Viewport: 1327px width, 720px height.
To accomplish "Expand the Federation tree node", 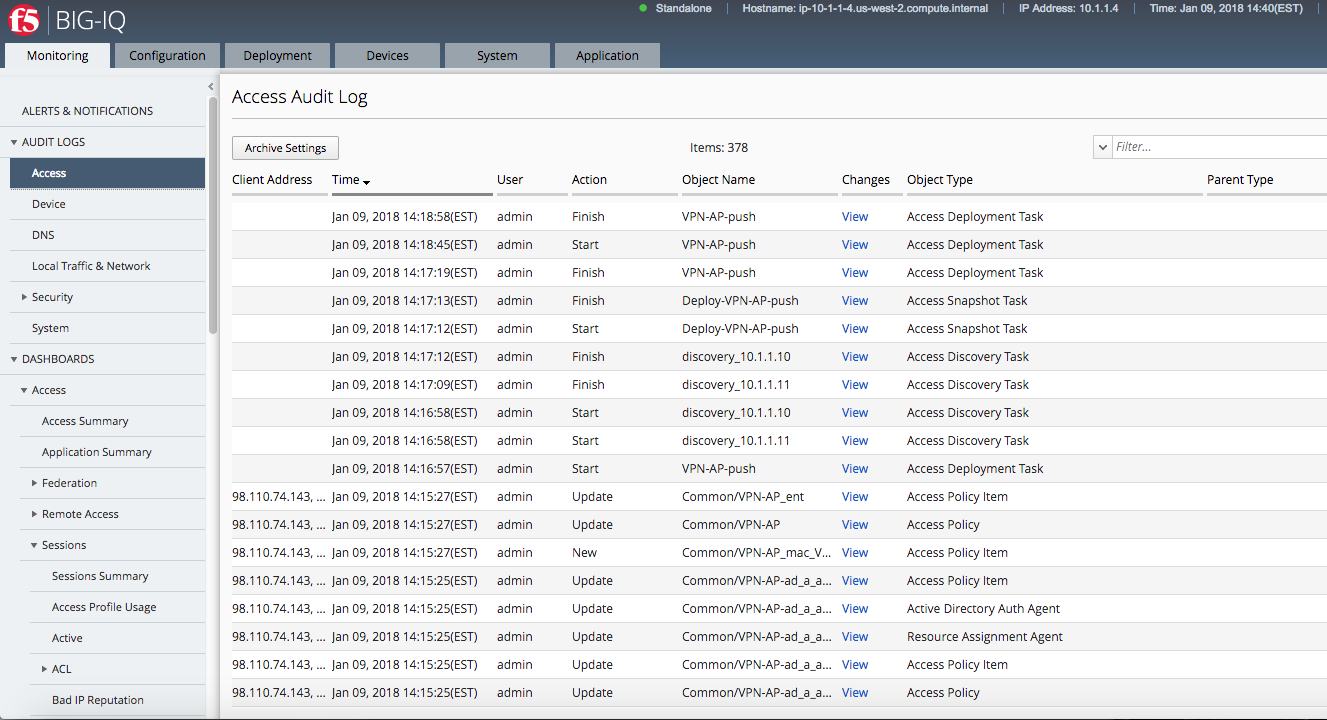I will coord(35,483).
